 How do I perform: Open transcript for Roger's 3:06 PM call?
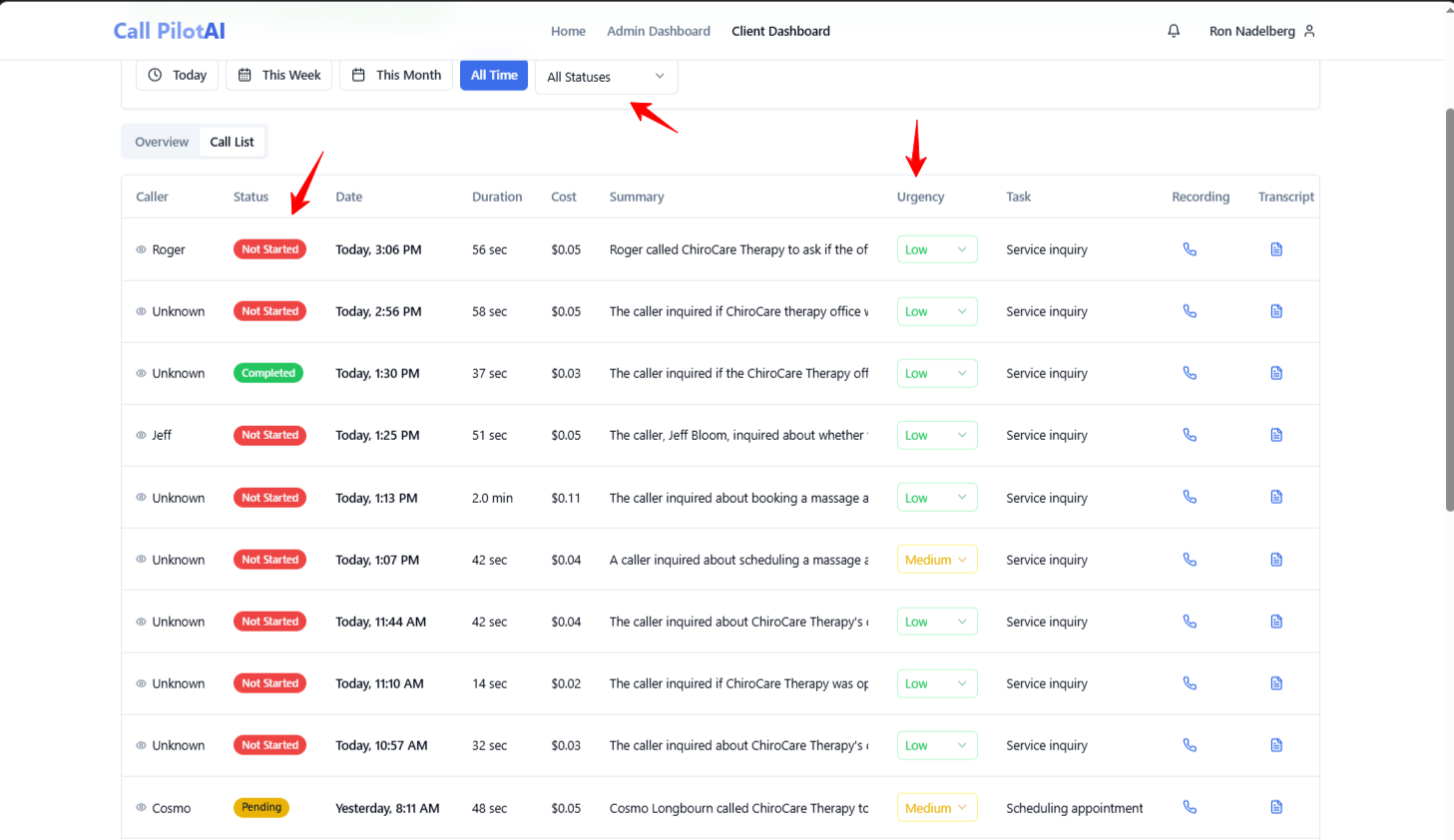click(x=1276, y=249)
